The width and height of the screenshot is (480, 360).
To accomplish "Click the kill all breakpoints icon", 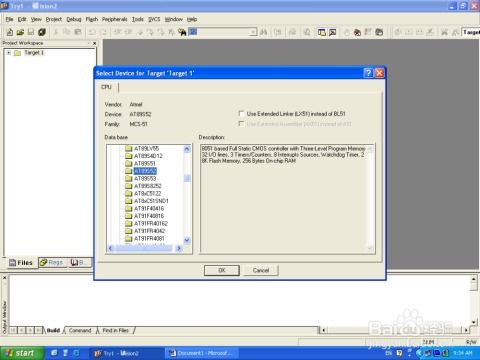I will [357, 32].
